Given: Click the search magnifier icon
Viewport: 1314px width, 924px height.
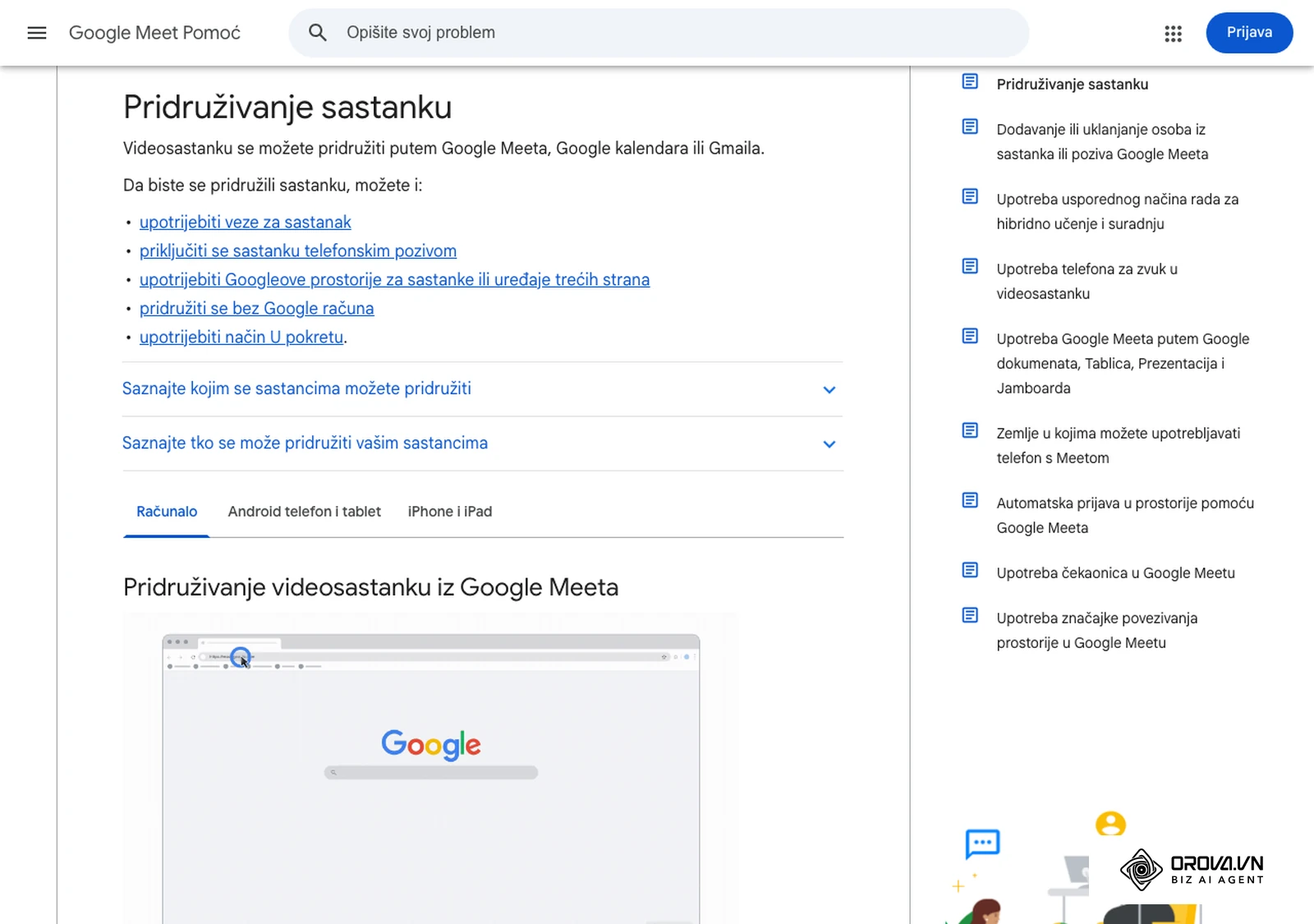Looking at the screenshot, I should click(318, 33).
